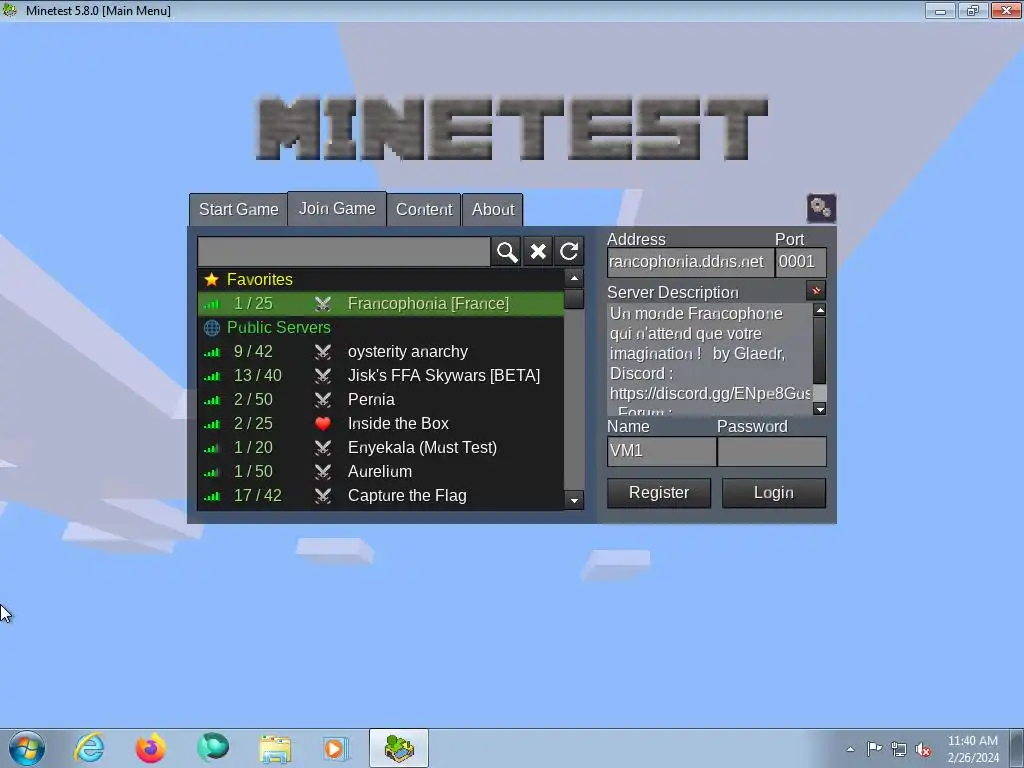Click PvP swords icon for oysterity anarchy

323,352
